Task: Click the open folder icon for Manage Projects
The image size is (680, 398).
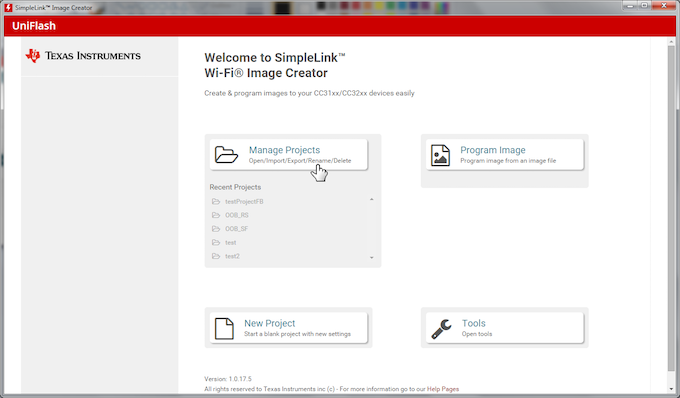Action: point(226,155)
